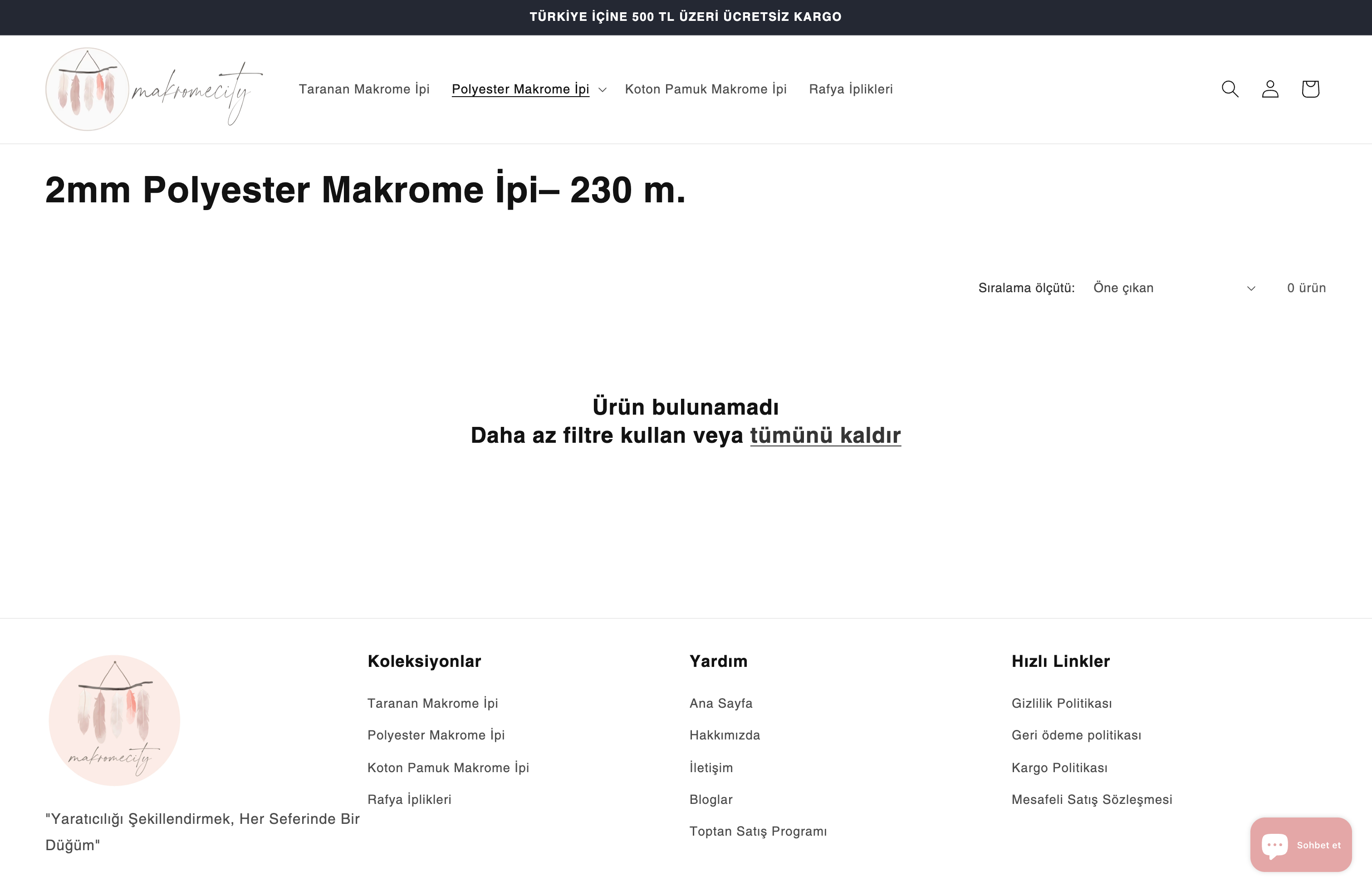The image size is (1372, 891).
Task: Open the search icon
Action: (x=1230, y=89)
